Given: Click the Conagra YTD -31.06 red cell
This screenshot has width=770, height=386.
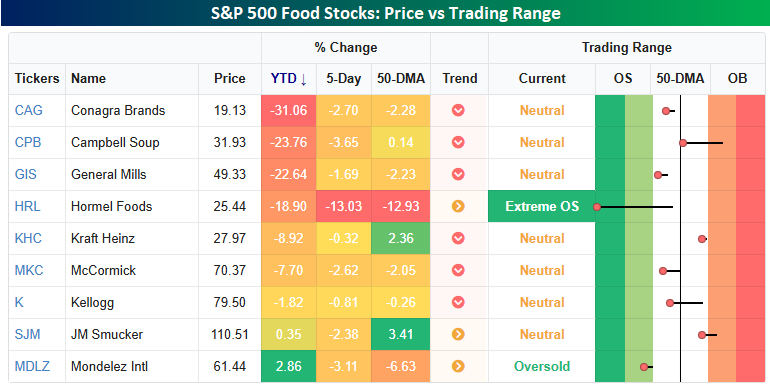Looking at the screenshot, I should pos(289,110).
